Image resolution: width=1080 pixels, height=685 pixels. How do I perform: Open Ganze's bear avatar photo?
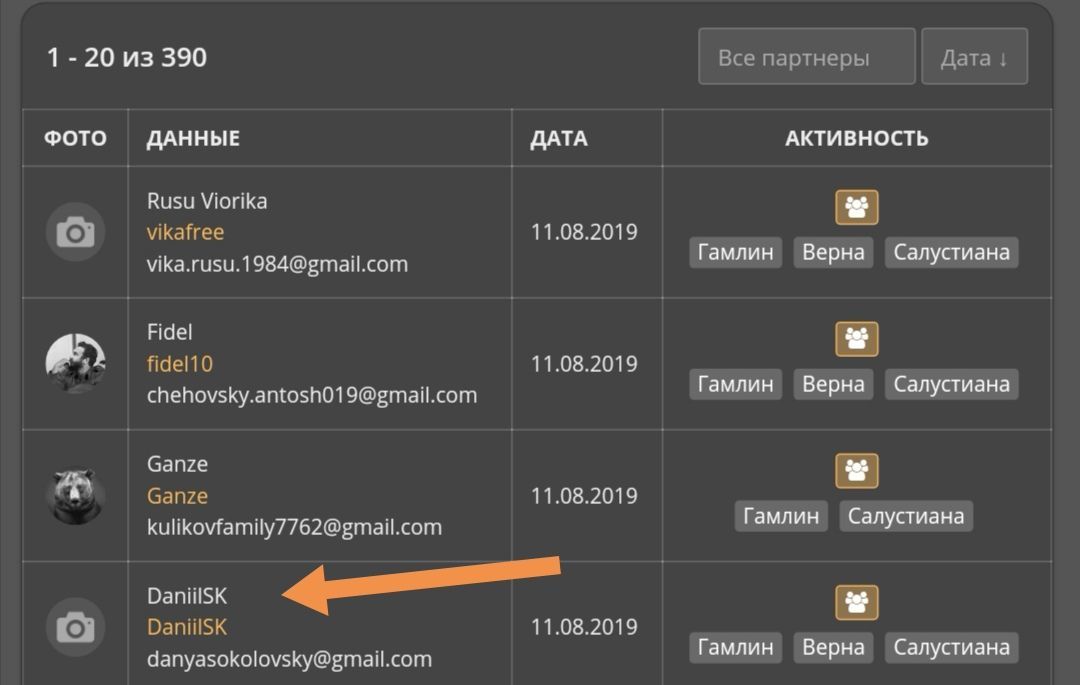75,496
